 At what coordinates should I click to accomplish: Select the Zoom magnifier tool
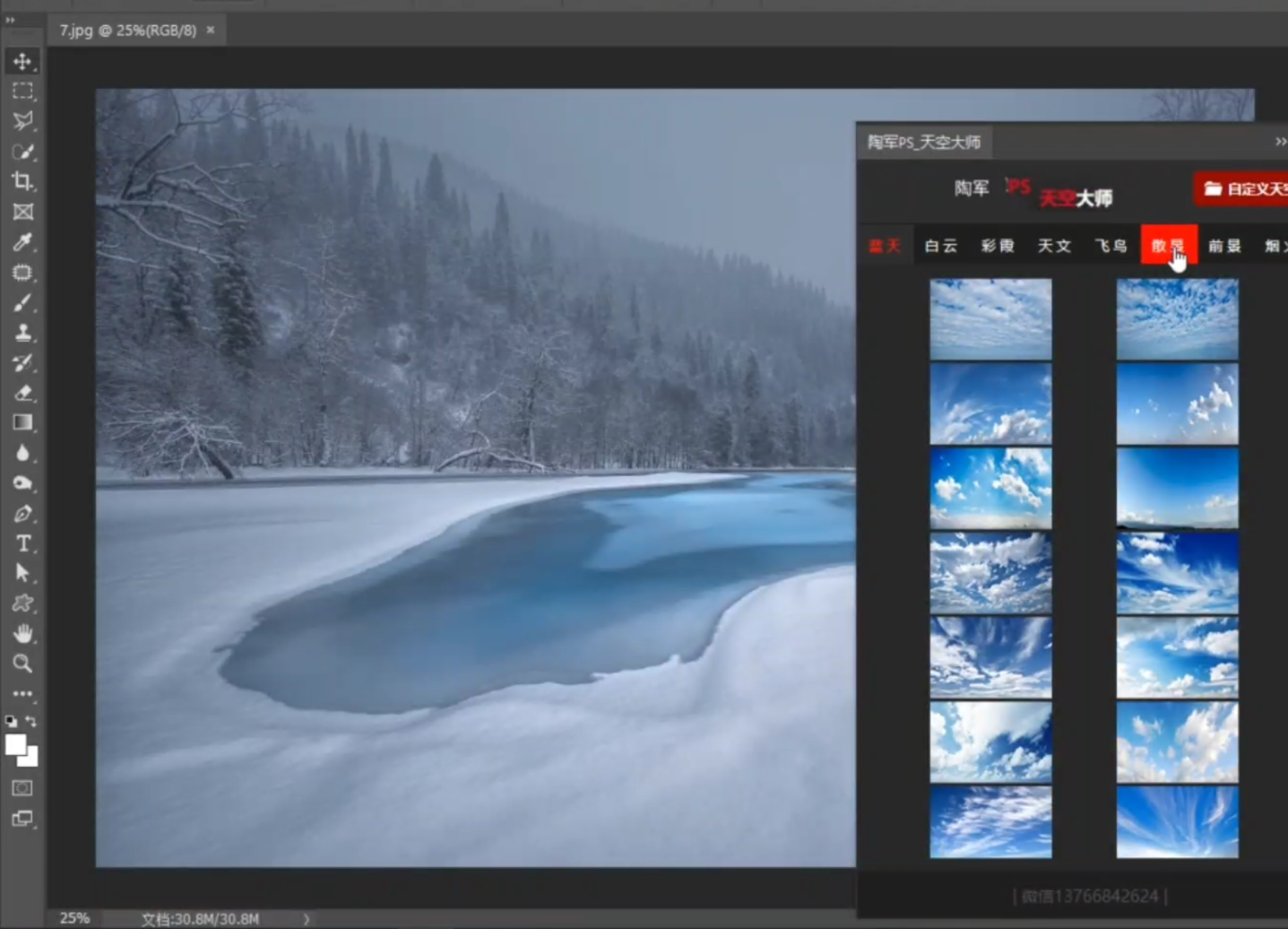pyautogui.click(x=22, y=664)
